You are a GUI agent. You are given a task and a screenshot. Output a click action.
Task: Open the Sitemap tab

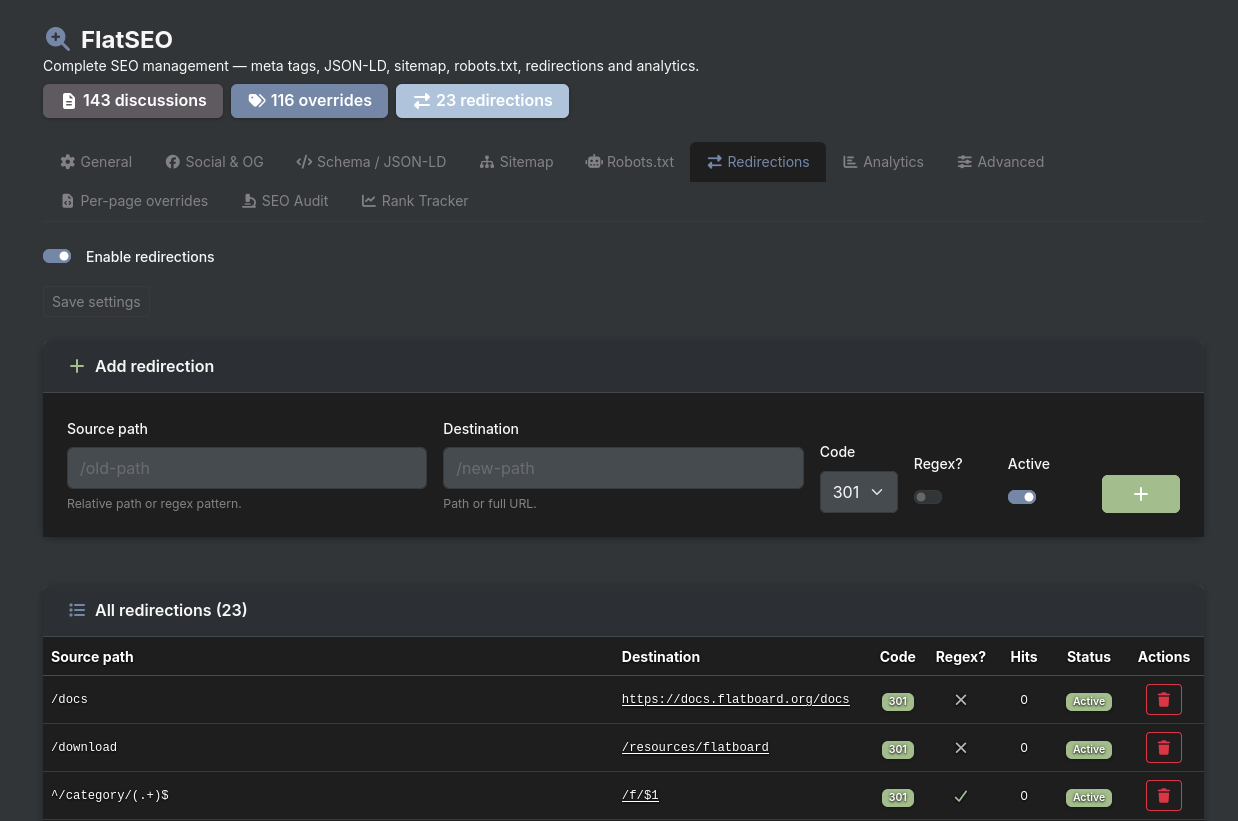point(516,162)
